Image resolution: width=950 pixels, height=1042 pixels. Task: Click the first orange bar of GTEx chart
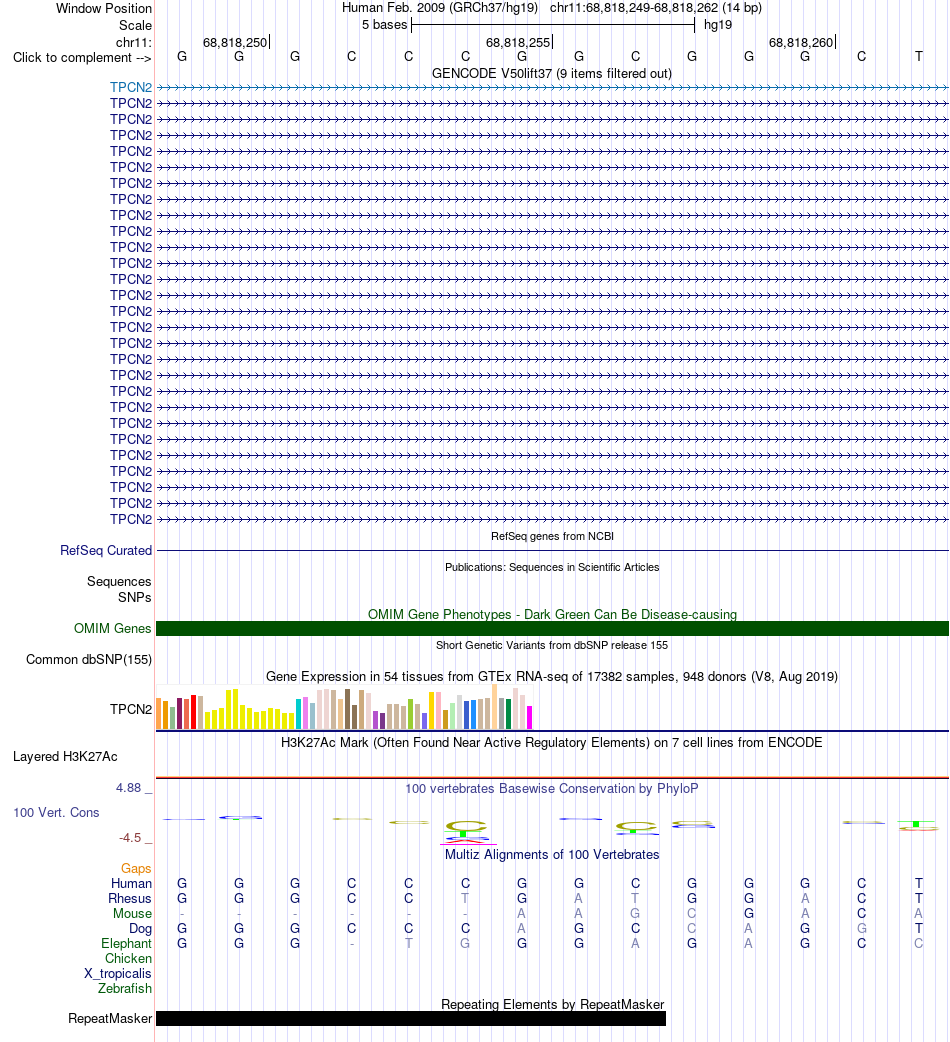coord(159,713)
